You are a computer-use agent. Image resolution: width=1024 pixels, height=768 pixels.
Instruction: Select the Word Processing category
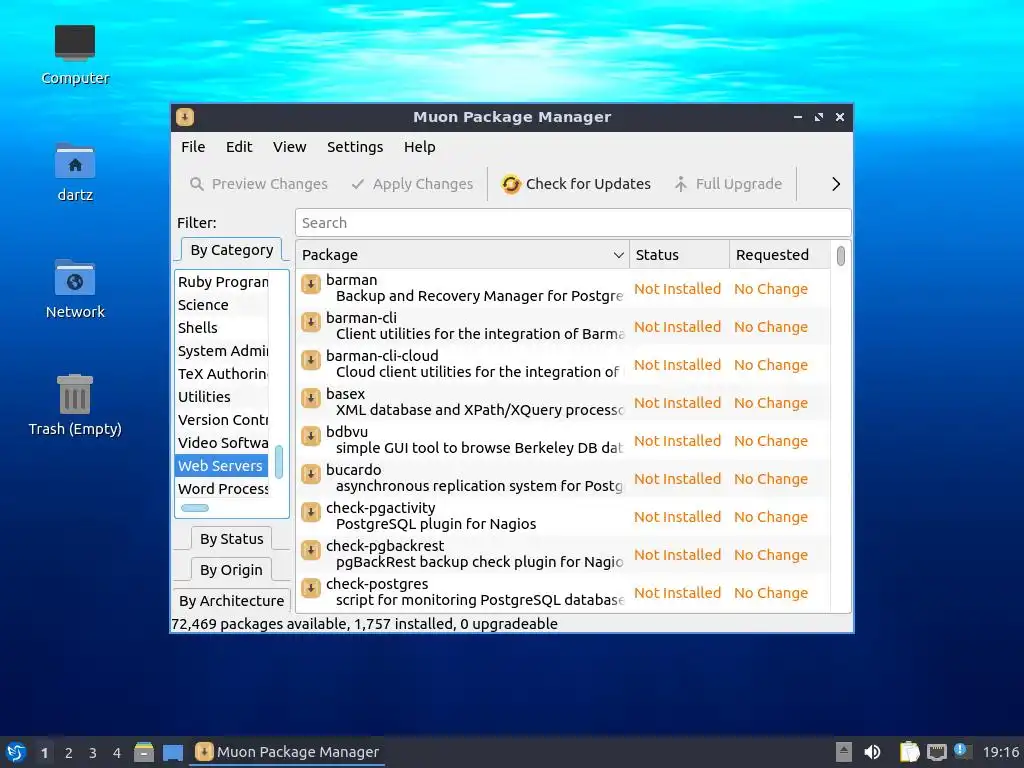(223, 488)
